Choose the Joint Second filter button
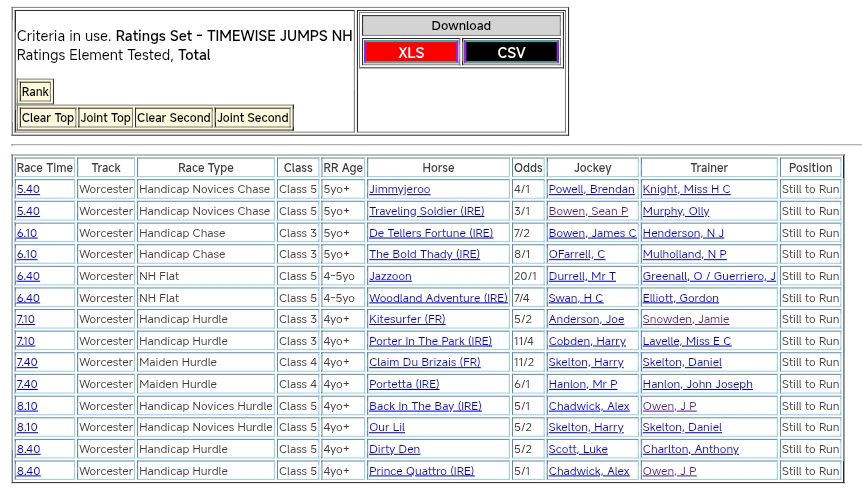The image size is (862, 504). coord(253,118)
